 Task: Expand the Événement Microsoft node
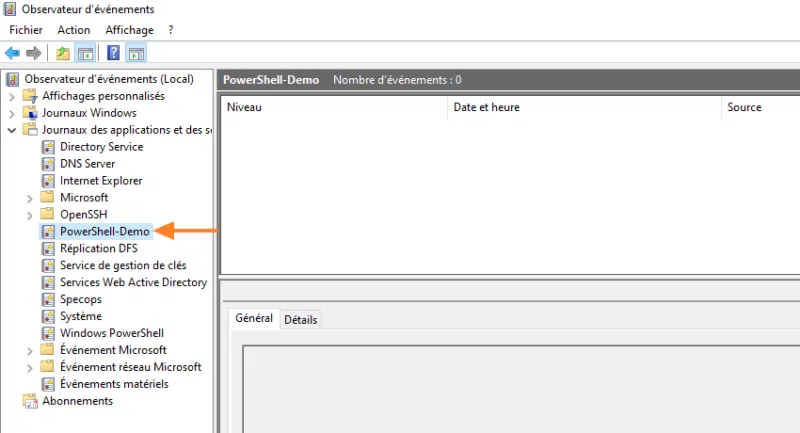(30, 350)
